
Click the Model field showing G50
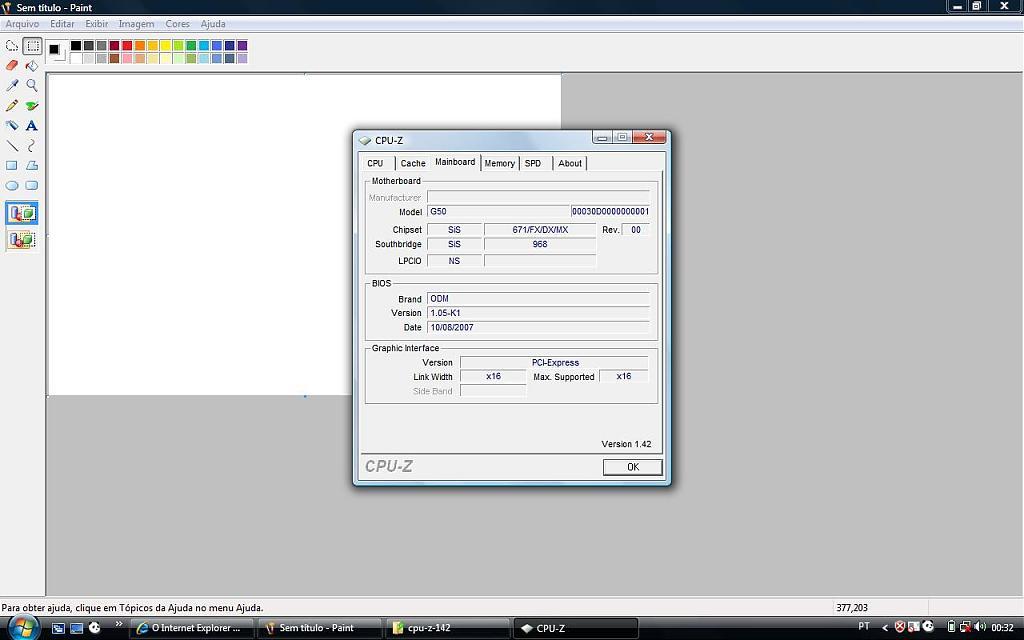tap(499, 212)
